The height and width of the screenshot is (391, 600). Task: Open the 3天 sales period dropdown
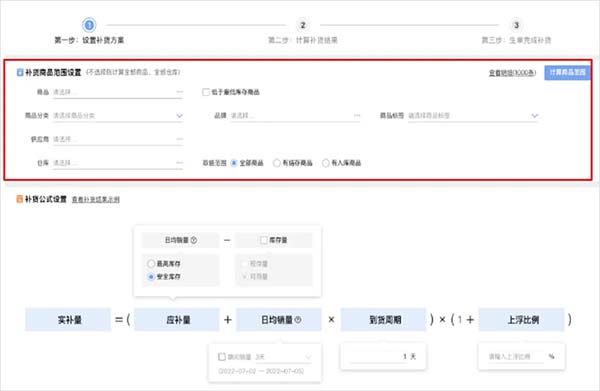[x=283, y=357]
